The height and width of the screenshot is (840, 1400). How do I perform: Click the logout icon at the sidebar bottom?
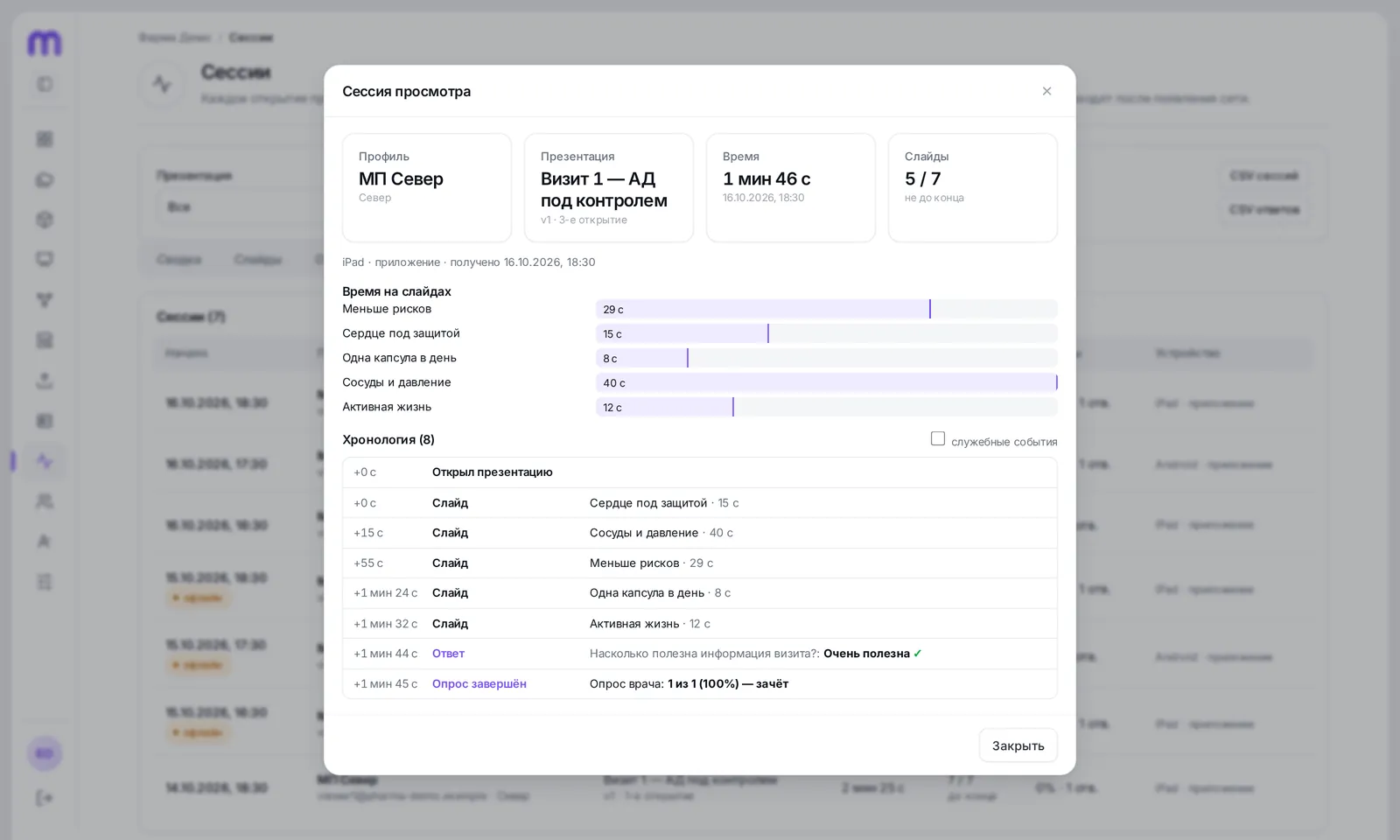(x=45, y=798)
